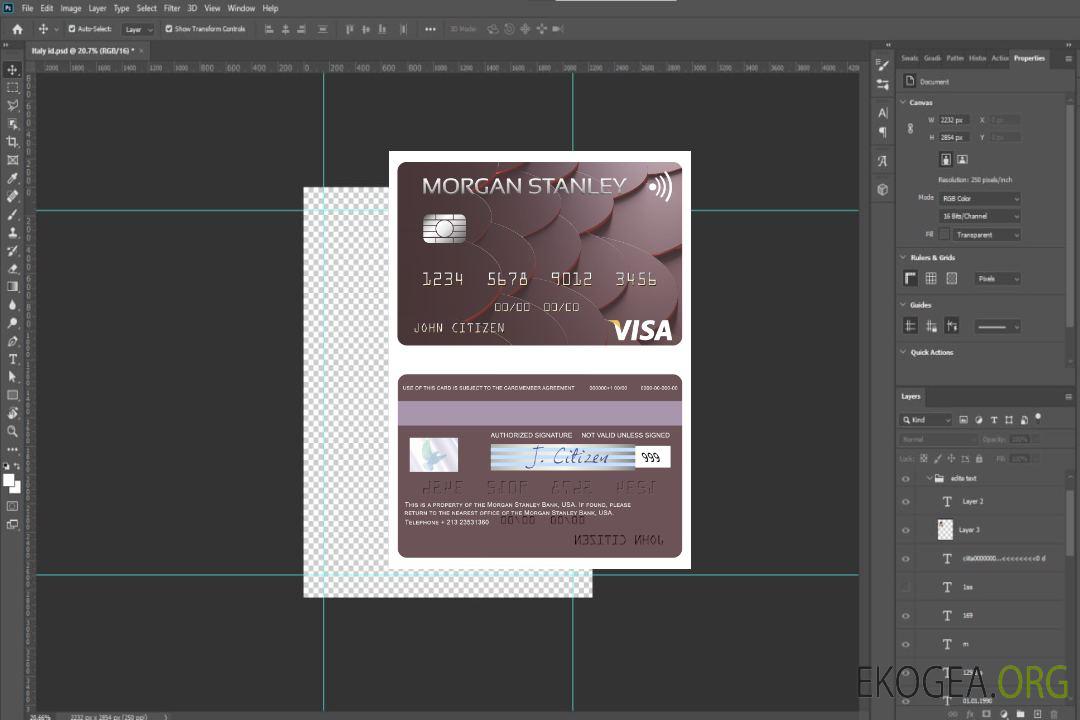This screenshot has height=720, width=1080.
Task: Click align horizontal centers icon
Action: [x=285, y=29]
